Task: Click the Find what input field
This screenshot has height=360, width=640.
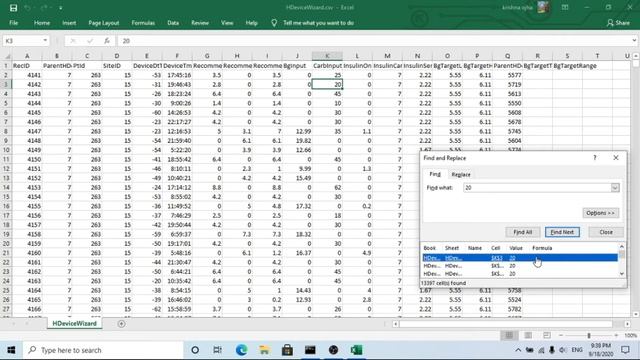Action: 537,188
